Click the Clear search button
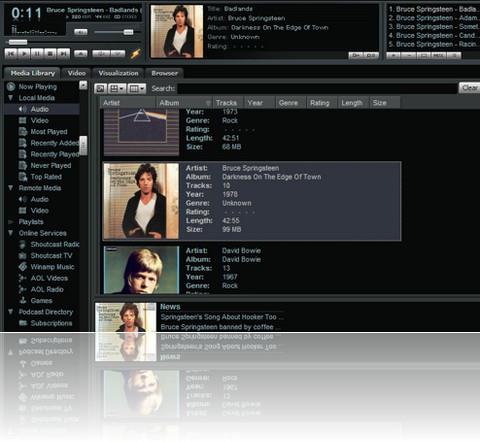480x442 pixels. point(469,88)
